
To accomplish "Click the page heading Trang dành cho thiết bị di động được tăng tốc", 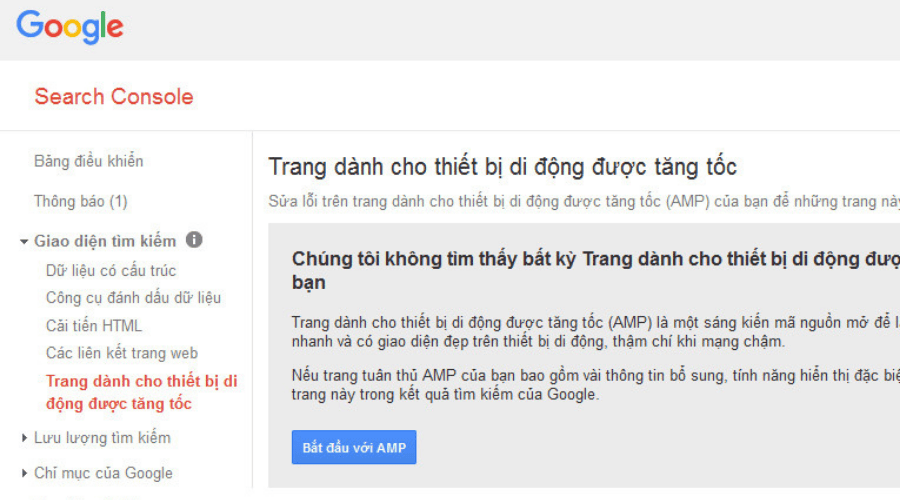I will pos(502,167).
